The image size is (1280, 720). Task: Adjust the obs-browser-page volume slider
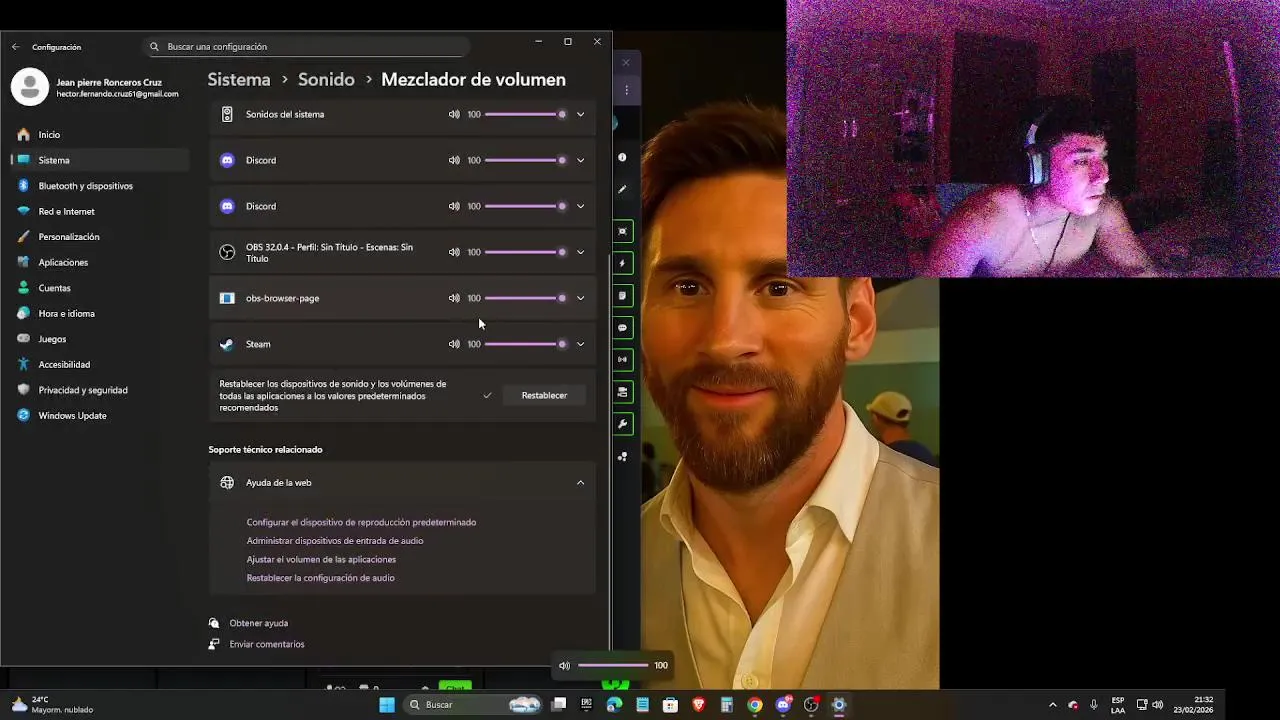(526, 298)
